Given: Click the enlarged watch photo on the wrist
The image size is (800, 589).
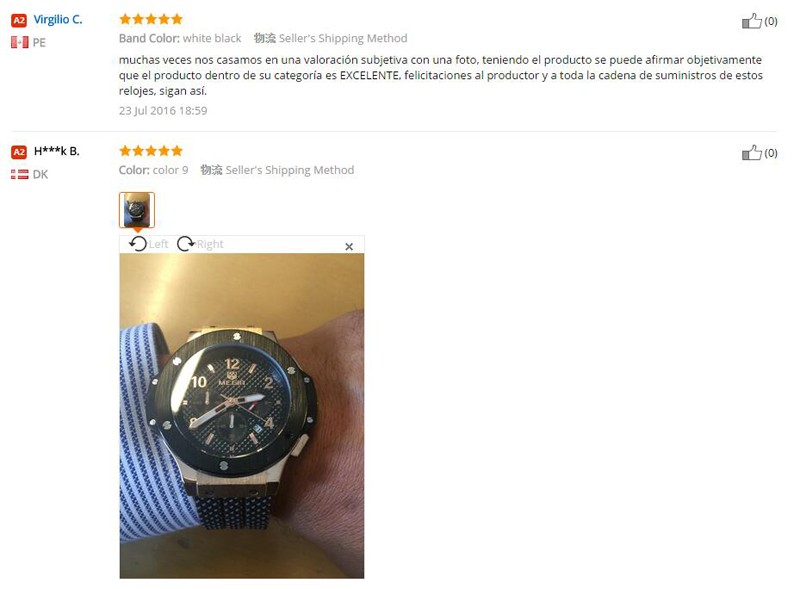Looking at the screenshot, I should tap(242, 415).
